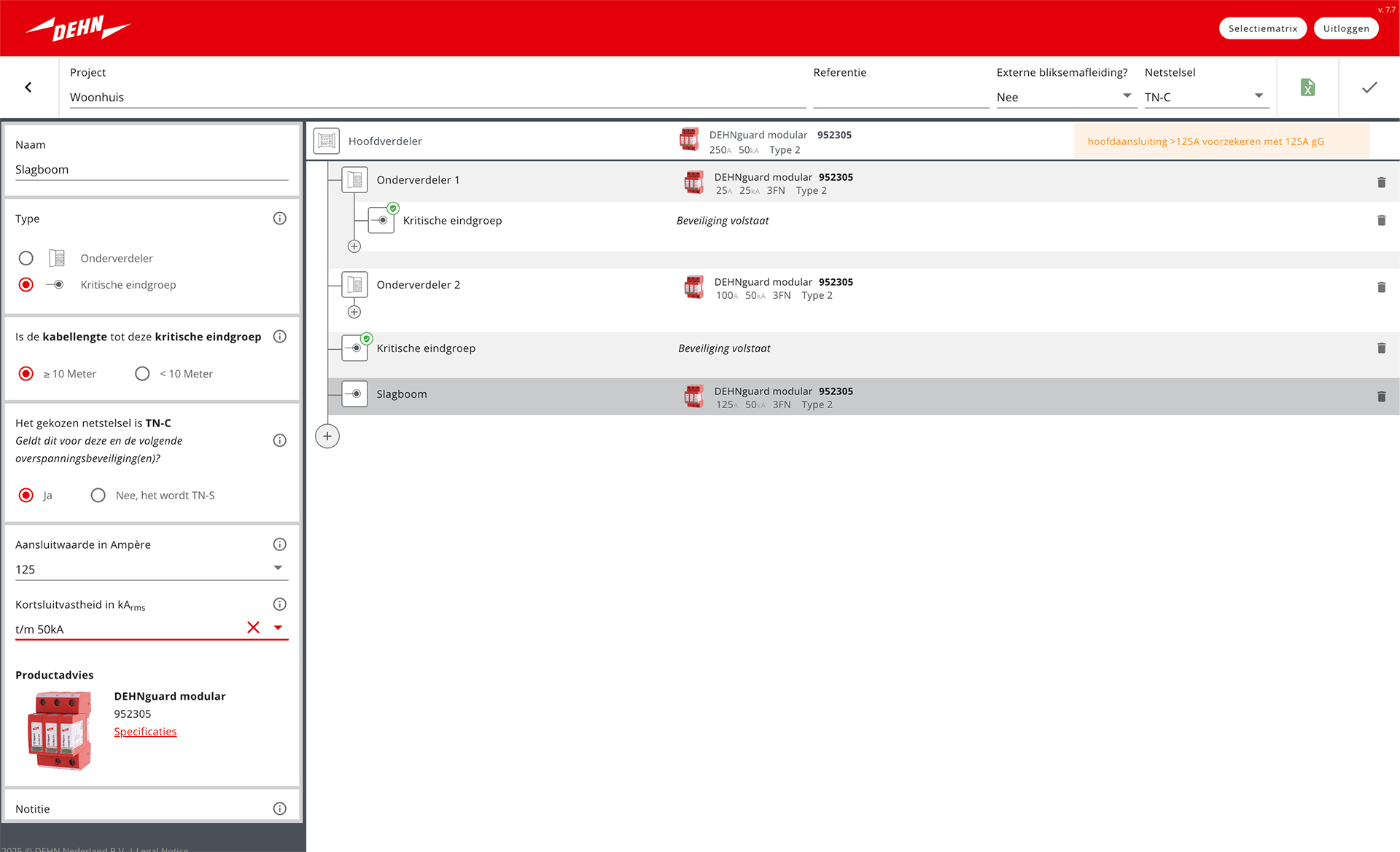
Task: Go back with the left chevron arrow
Action: pos(28,87)
